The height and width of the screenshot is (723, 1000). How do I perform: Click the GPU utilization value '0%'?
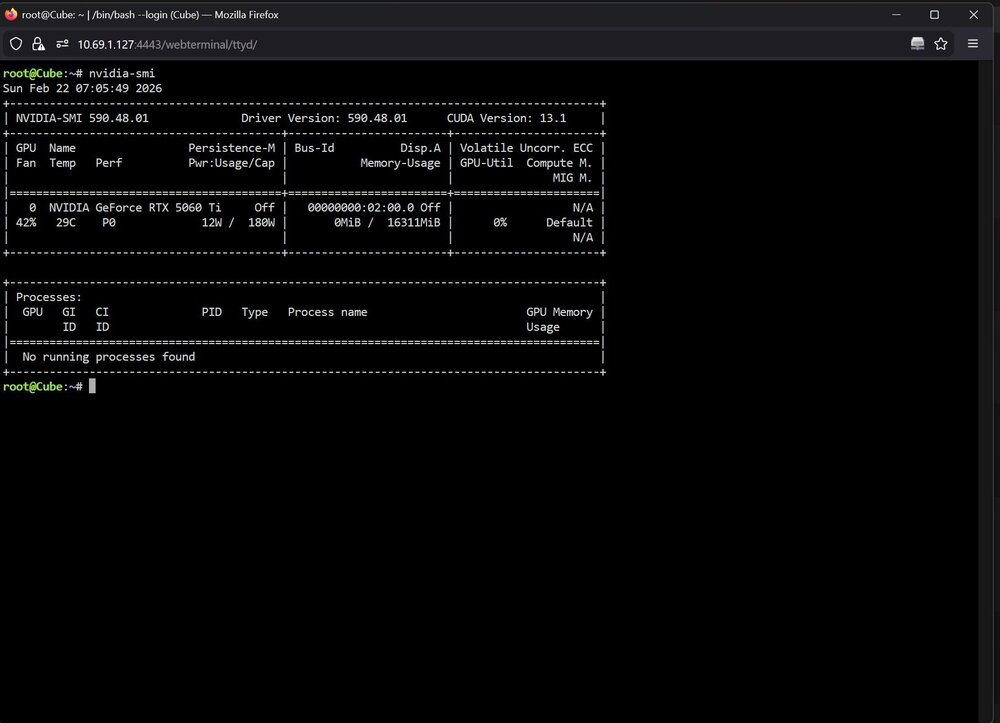[500, 223]
